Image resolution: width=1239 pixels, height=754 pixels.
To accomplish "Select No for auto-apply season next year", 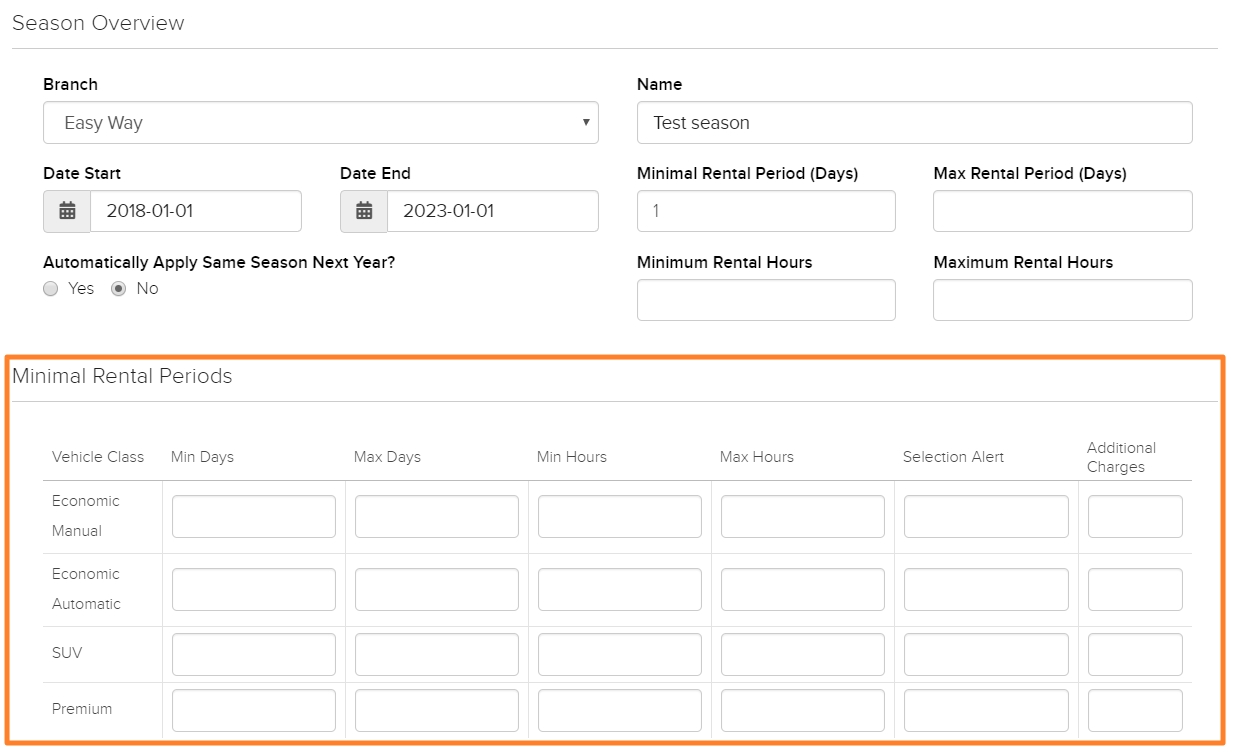I will coord(119,289).
